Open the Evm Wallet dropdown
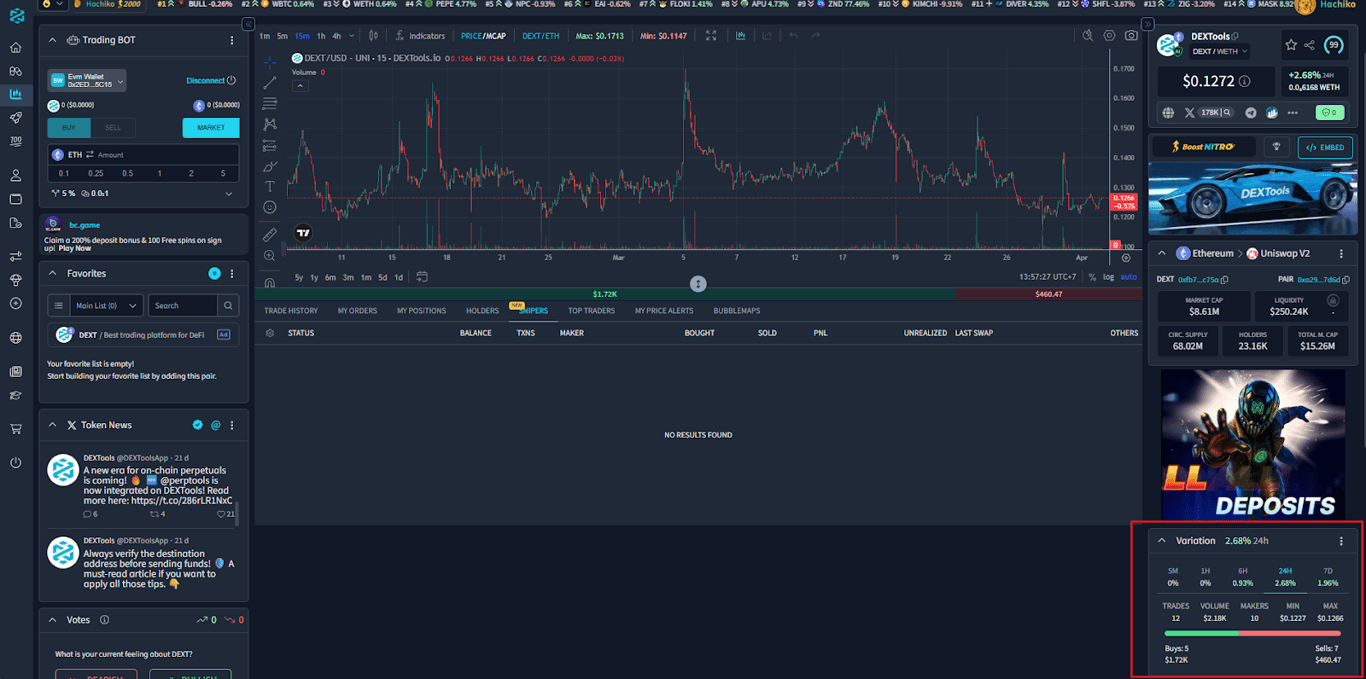The width and height of the screenshot is (1366, 679). point(87,81)
